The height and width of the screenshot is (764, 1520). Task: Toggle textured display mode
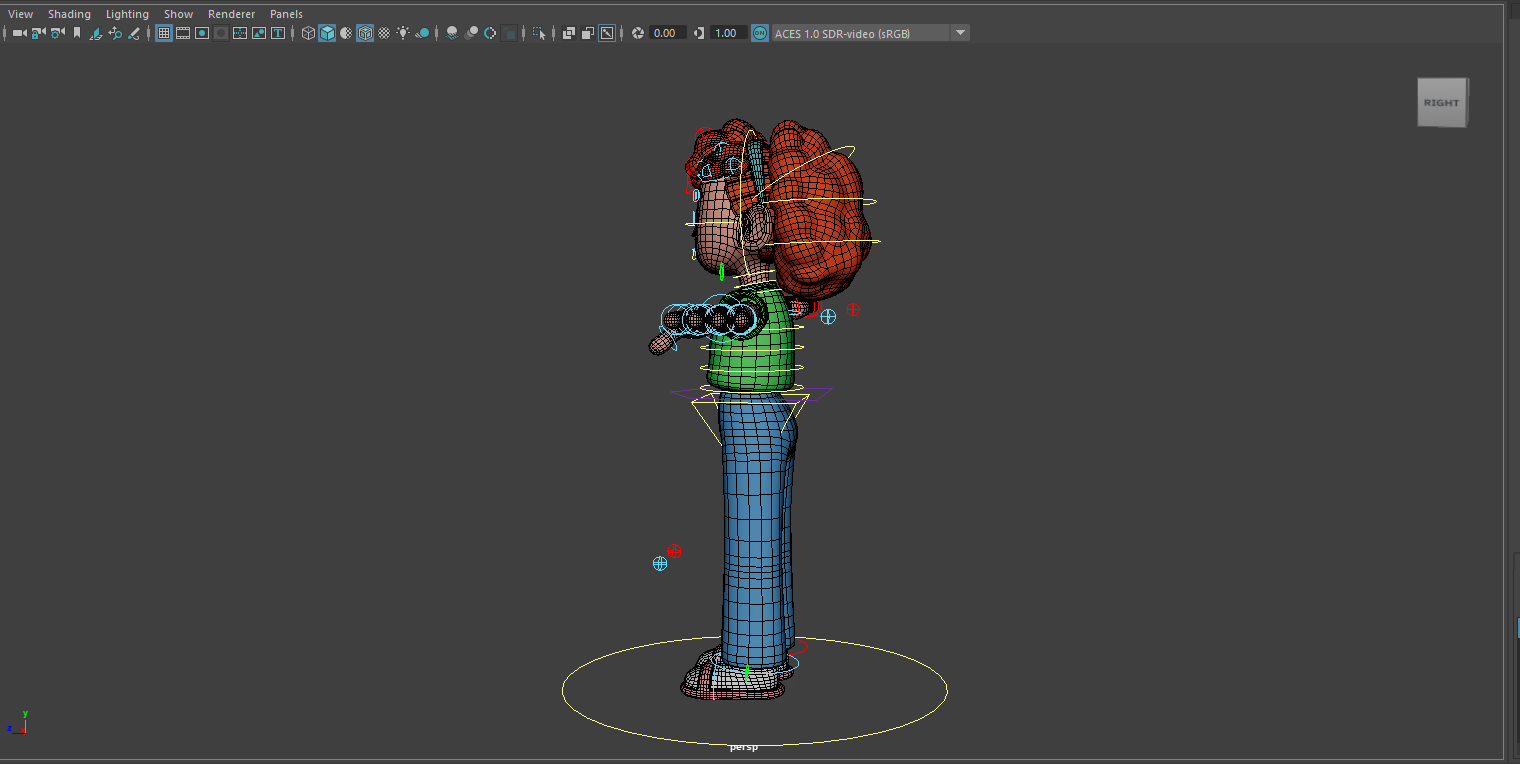click(365, 33)
